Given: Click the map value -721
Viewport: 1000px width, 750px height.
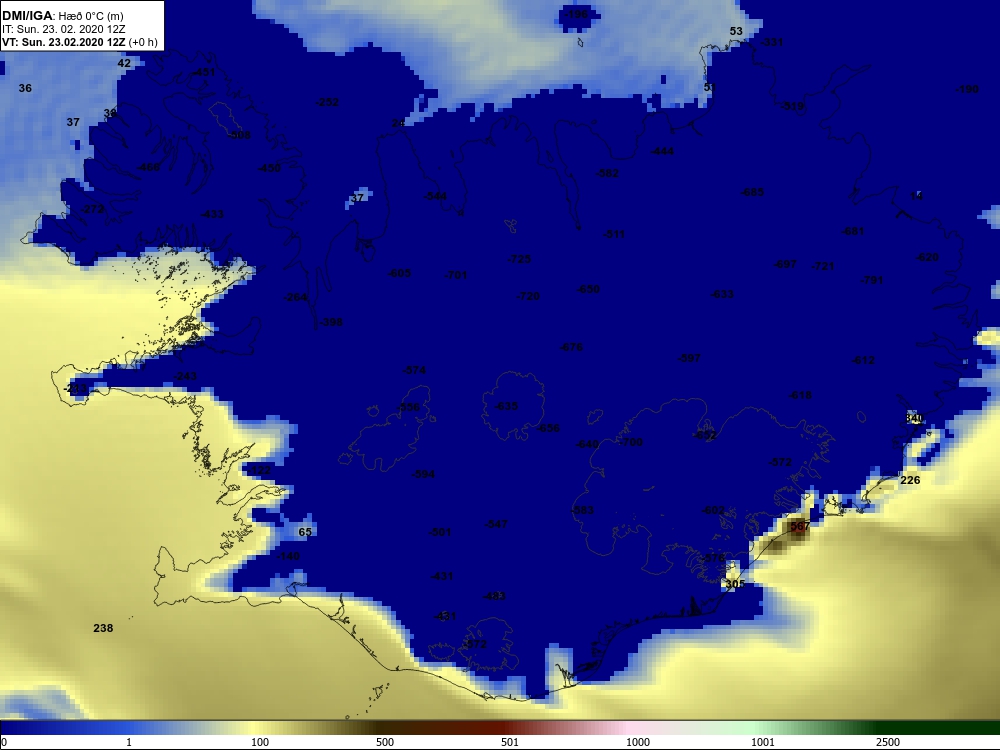Looking at the screenshot, I should pyautogui.click(x=823, y=266).
